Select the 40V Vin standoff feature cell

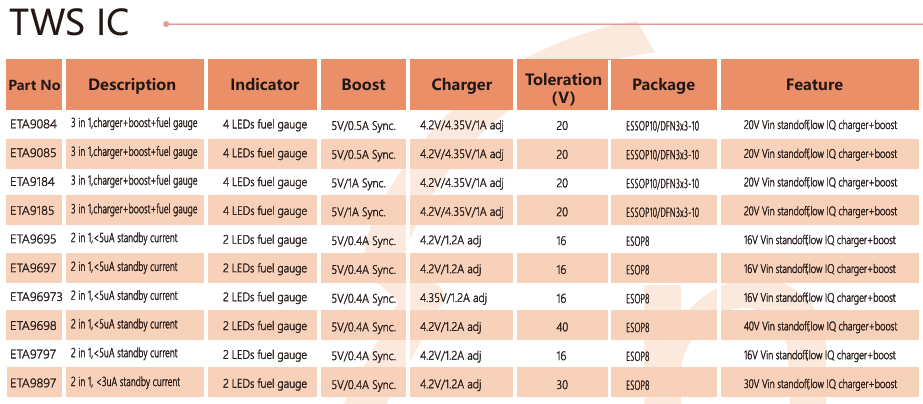820,326
